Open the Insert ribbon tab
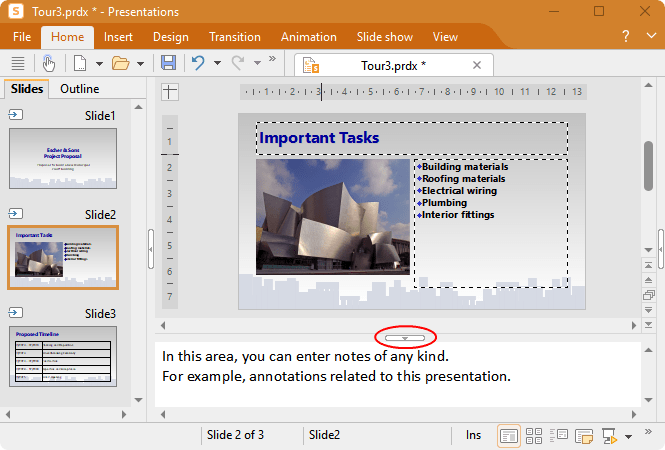 point(118,37)
